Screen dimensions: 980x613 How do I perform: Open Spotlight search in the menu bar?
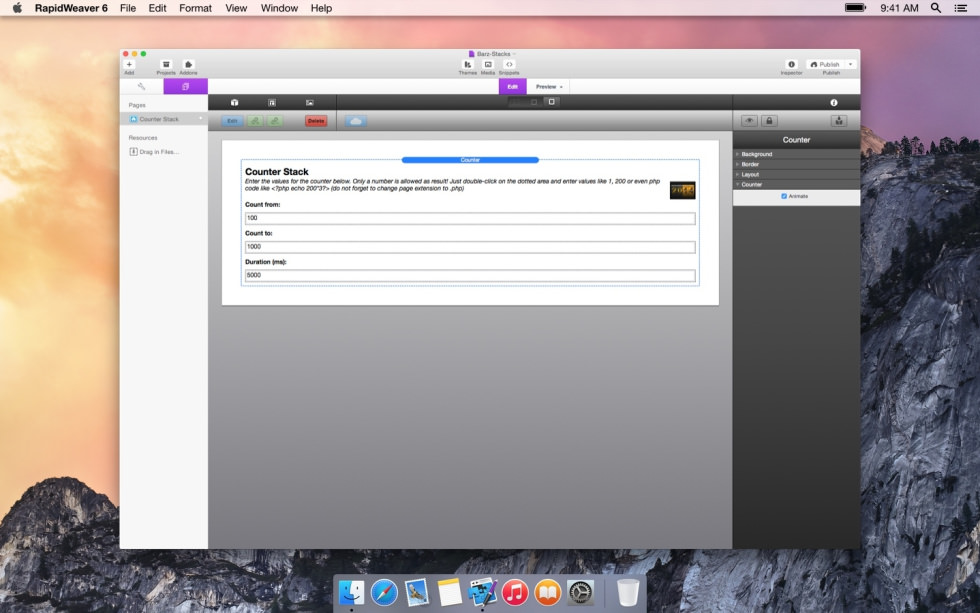(x=936, y=8)
